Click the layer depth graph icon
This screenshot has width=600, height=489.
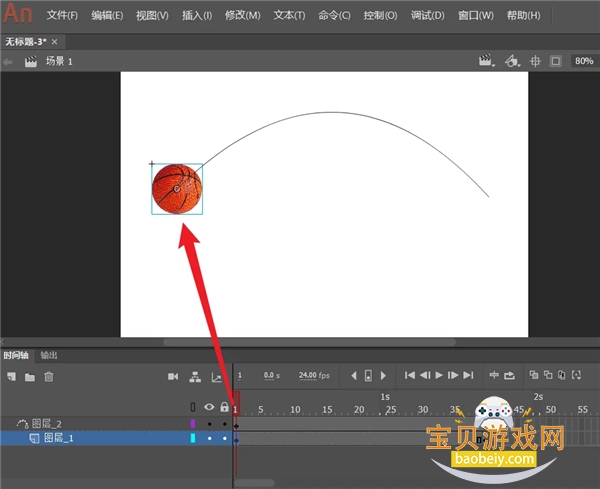(x=217, y=378)
